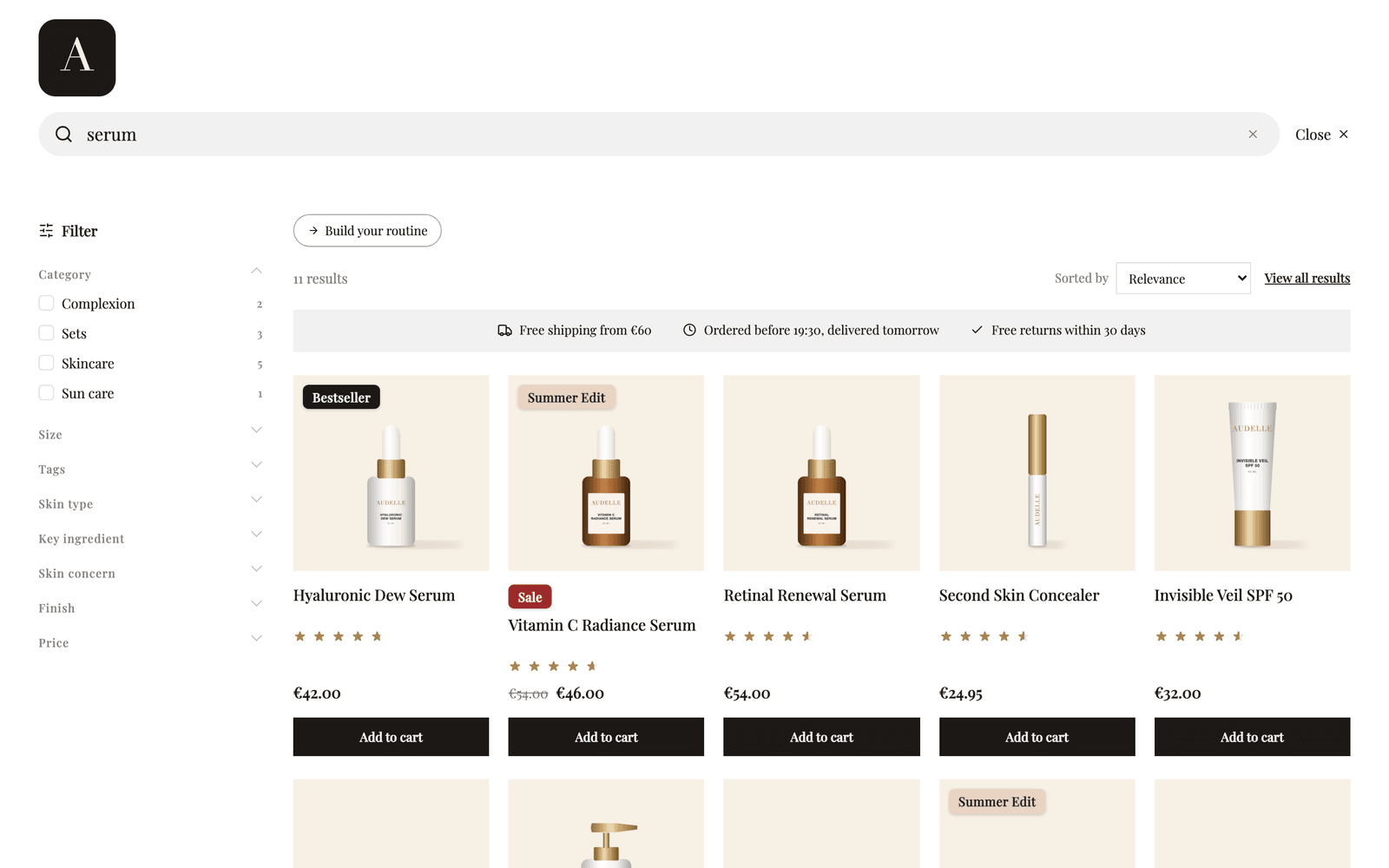1389x868 pixels.
Task: Open the Relevance sort dropdown
Action: tap(1183, 279)
